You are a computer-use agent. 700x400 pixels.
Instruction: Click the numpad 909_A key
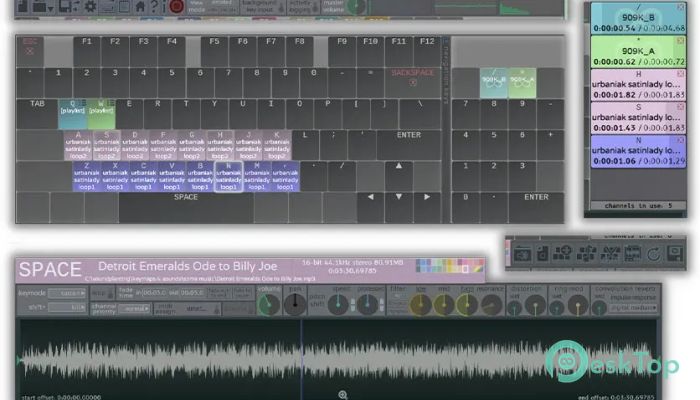(x=522, y=83)
